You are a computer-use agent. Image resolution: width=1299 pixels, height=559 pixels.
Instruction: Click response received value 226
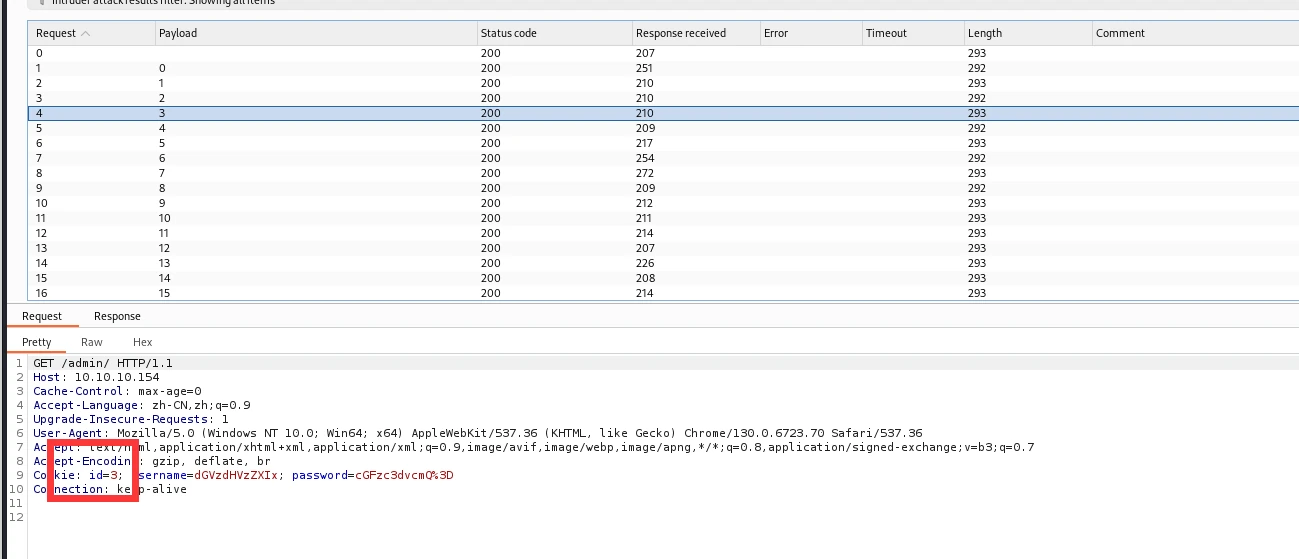645,263
